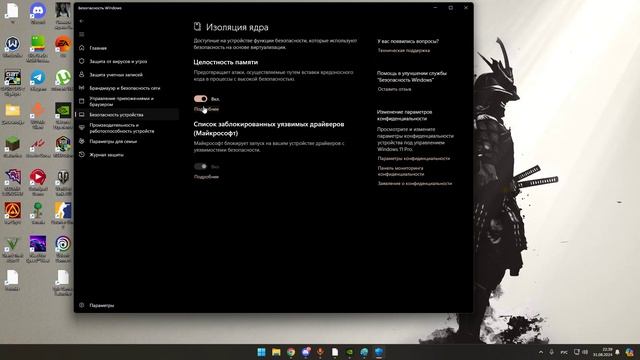Switch the РУС input language indicator
This screenshot has height=360, width=640.
[564, 352]
